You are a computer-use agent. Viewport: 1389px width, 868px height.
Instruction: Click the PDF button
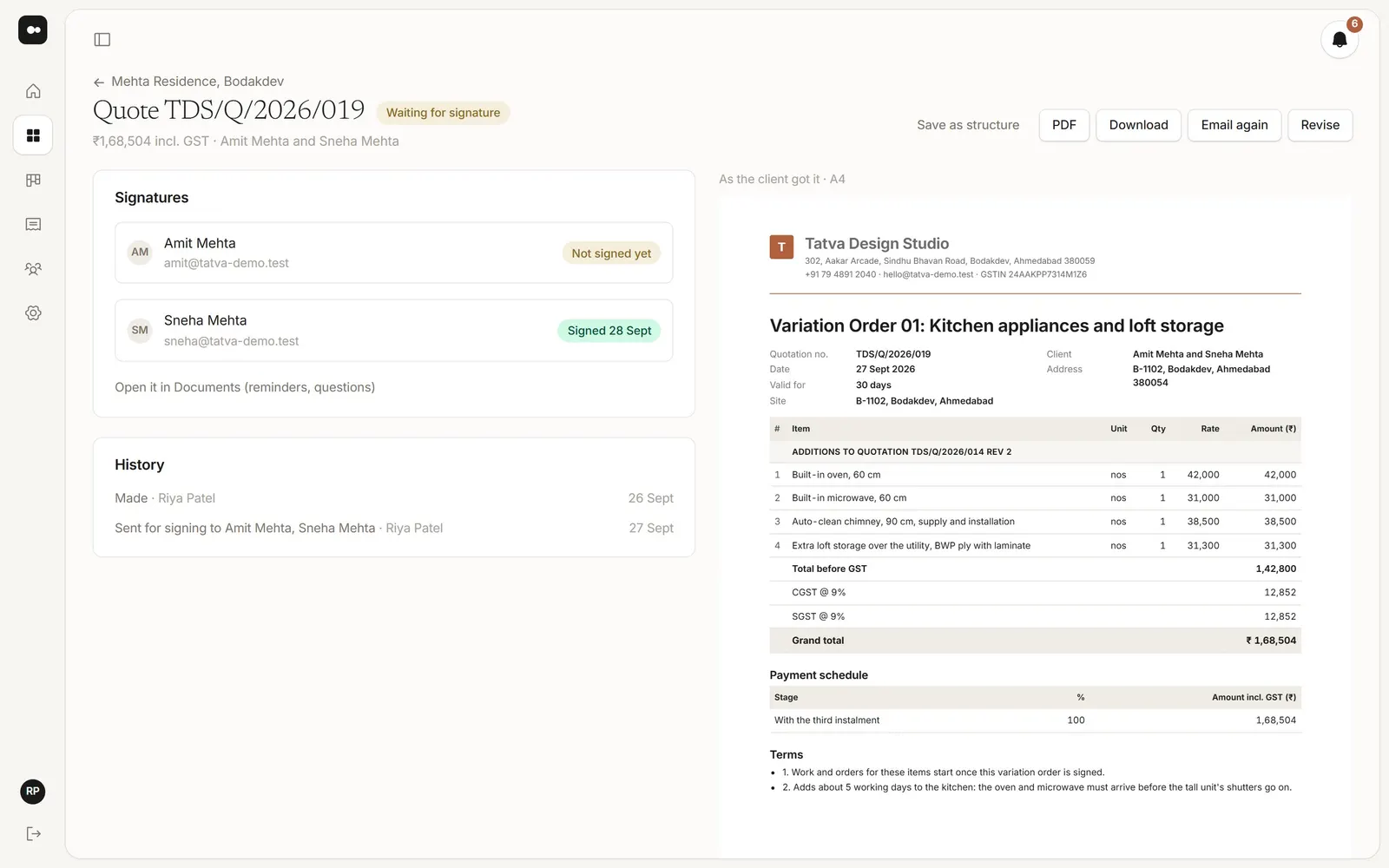point(1064,125)
